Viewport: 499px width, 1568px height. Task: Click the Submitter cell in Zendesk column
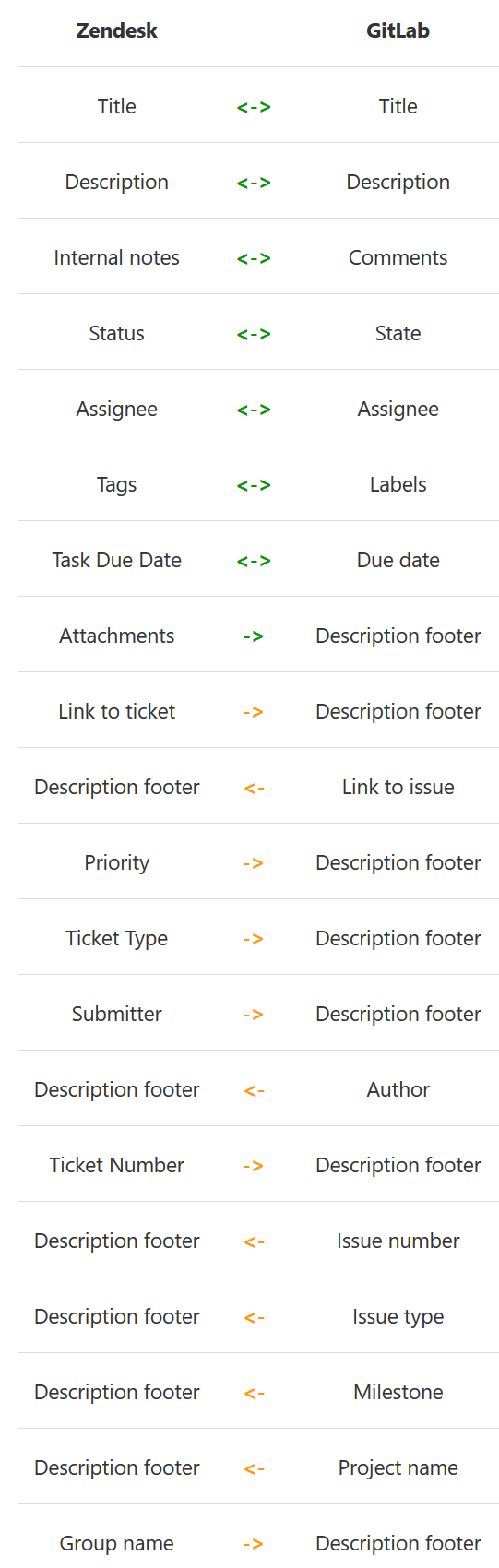coord(116,1014)
